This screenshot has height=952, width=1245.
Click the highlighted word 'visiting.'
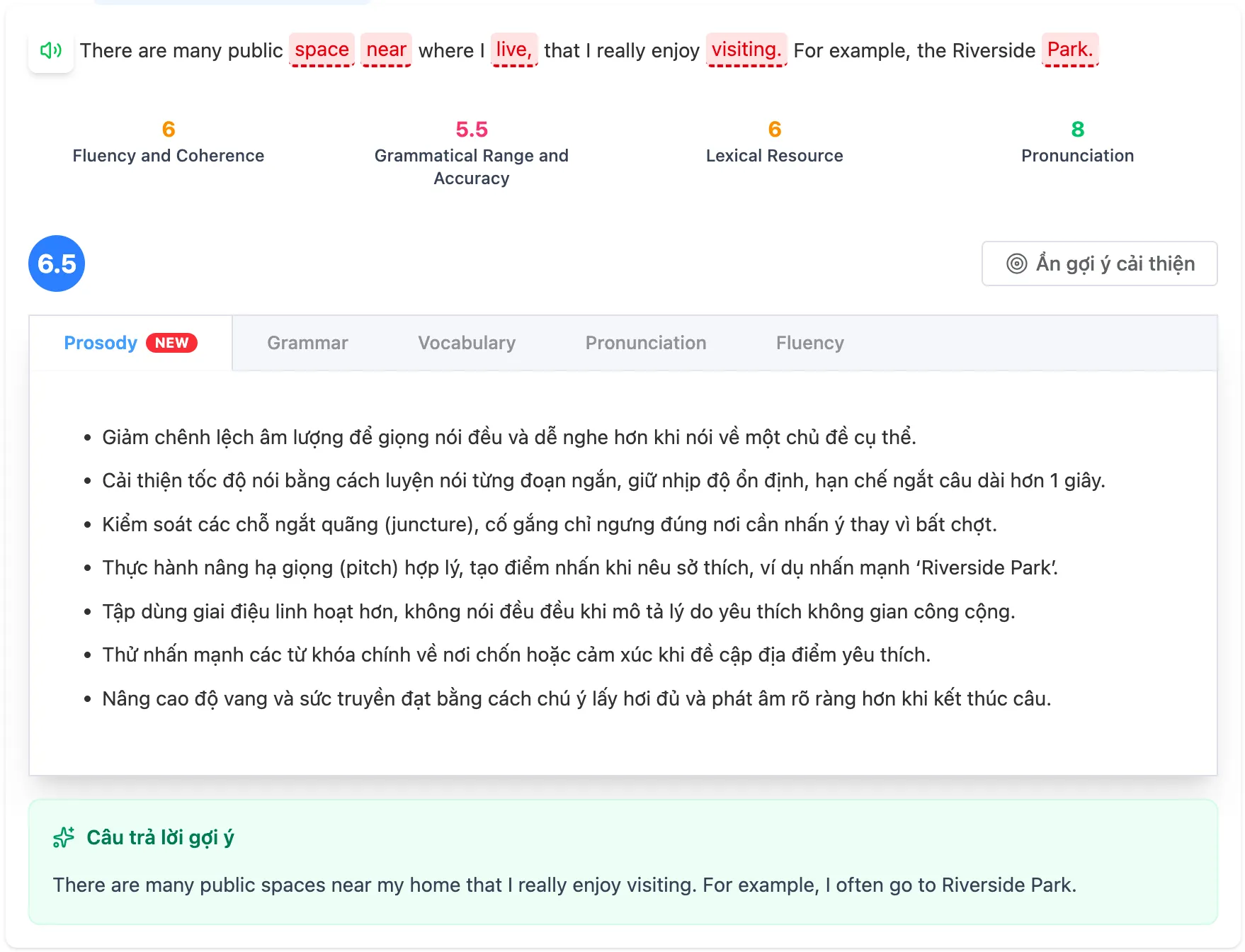(x=746, y=50)
